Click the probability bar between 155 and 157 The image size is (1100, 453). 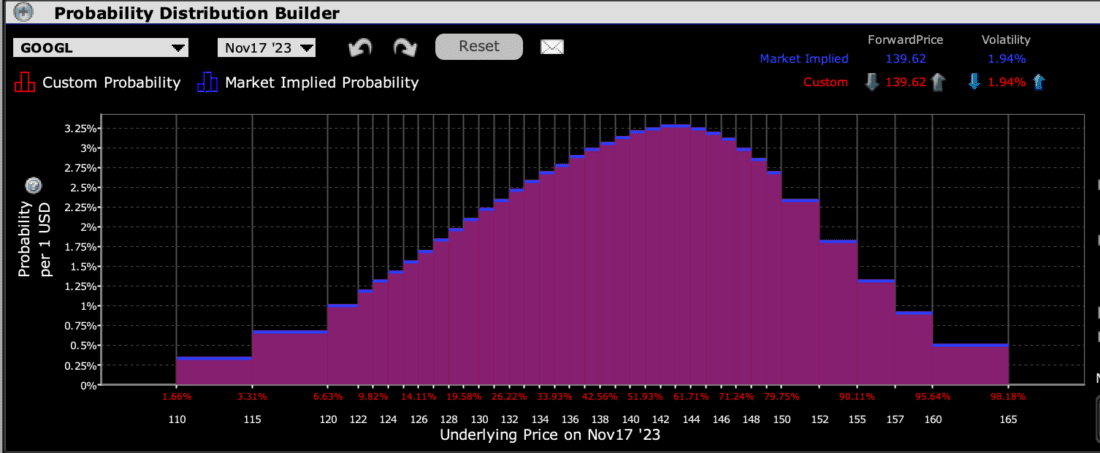pos(876,332)
